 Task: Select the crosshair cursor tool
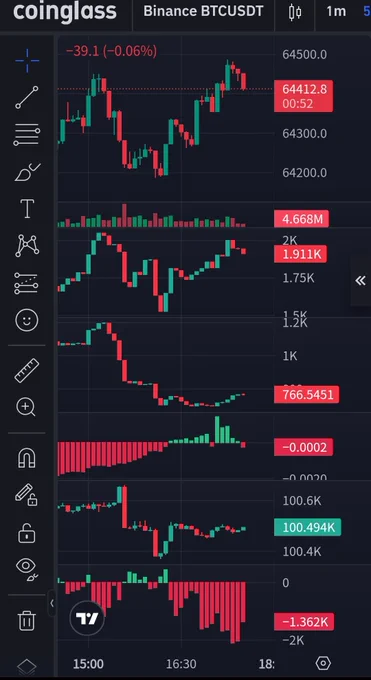(x=27, y=61)
